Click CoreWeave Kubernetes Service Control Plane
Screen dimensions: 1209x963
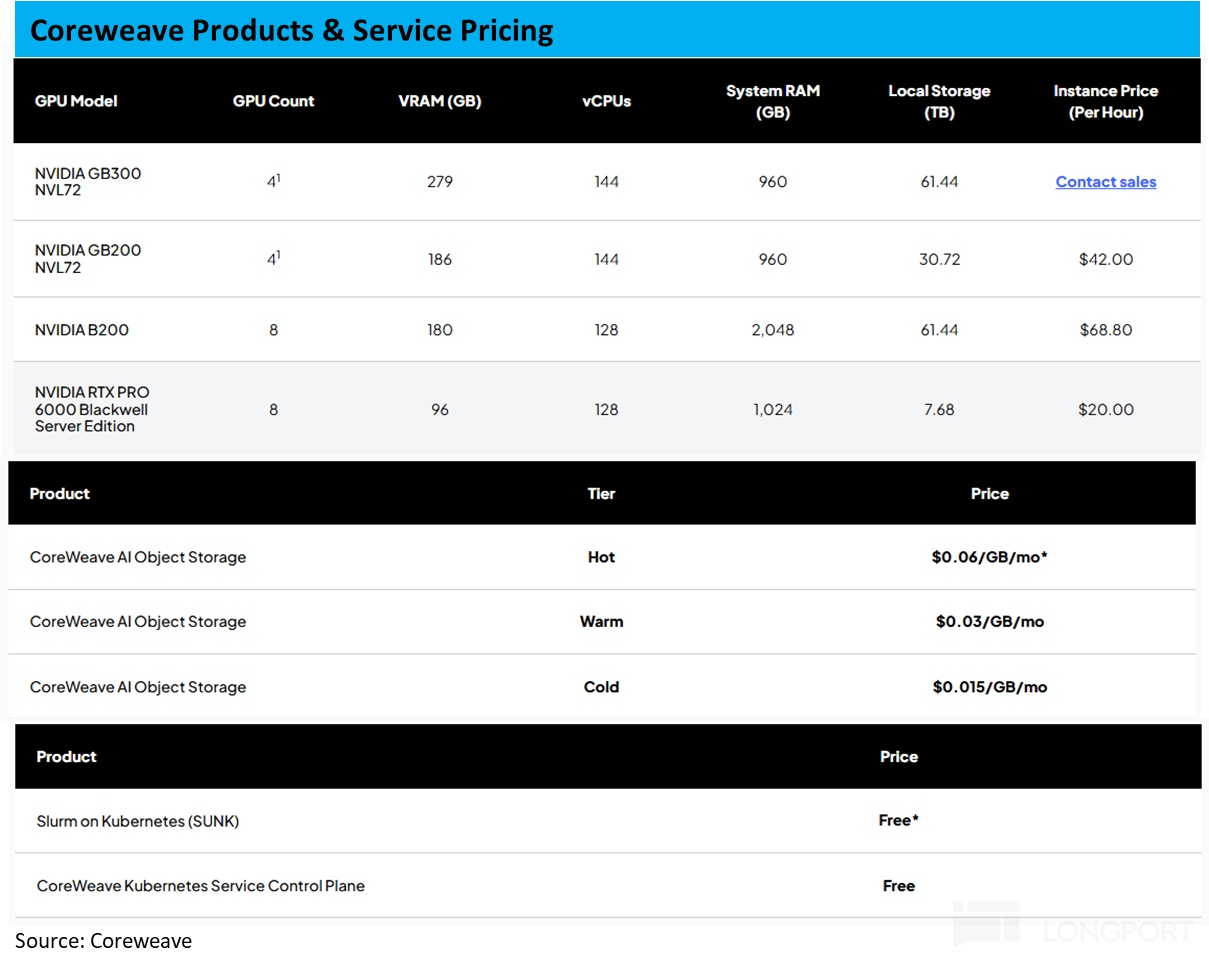pyautogui.click(x=200, y=886)
